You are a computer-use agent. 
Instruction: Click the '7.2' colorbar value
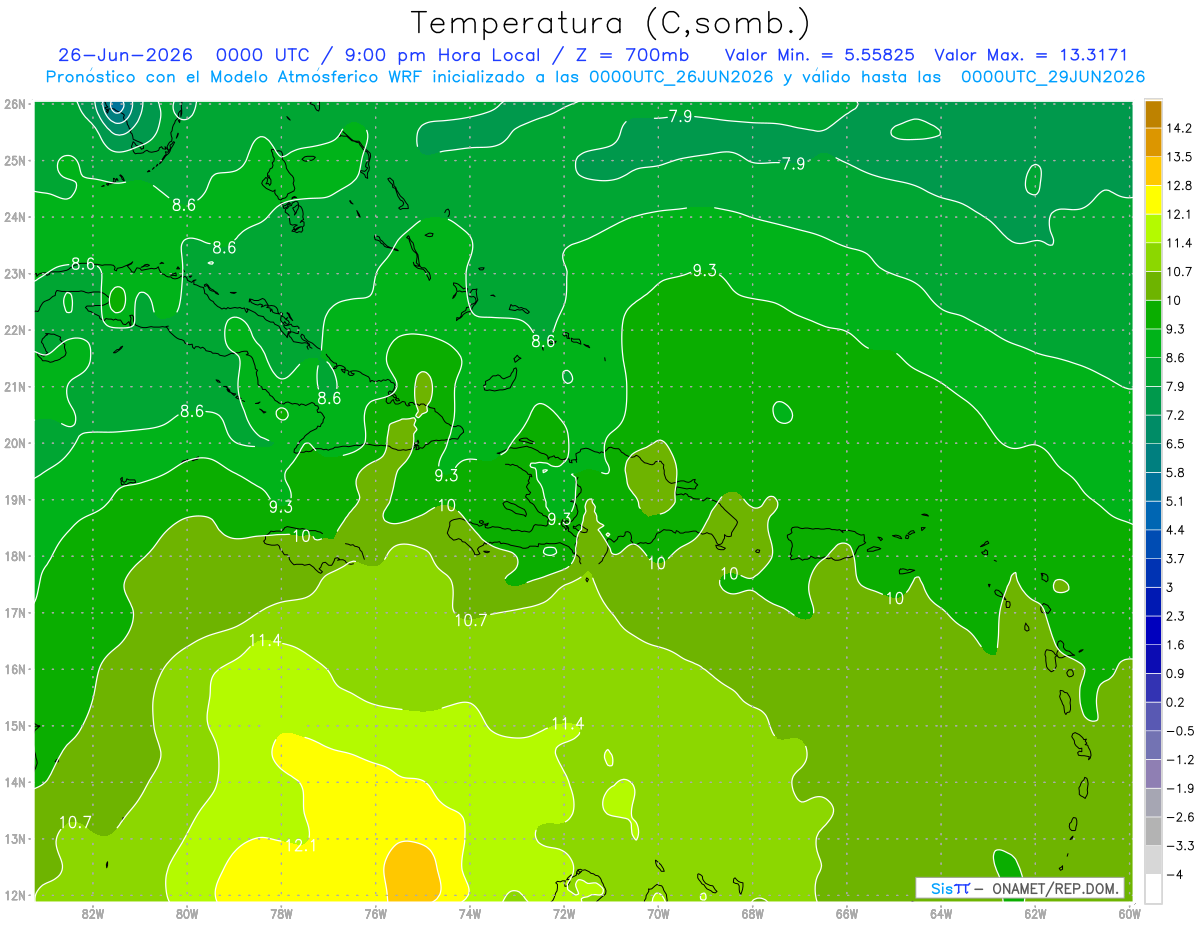pyautogui.click(x=1177, y=414)
